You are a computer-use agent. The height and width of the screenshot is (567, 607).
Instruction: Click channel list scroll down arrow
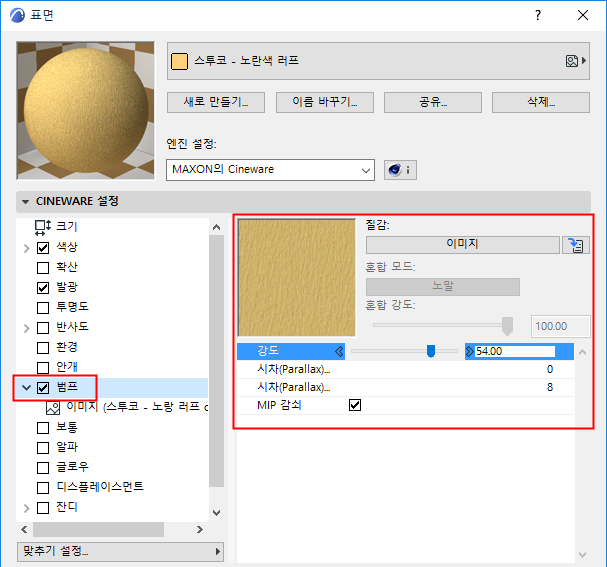point(217,512)
